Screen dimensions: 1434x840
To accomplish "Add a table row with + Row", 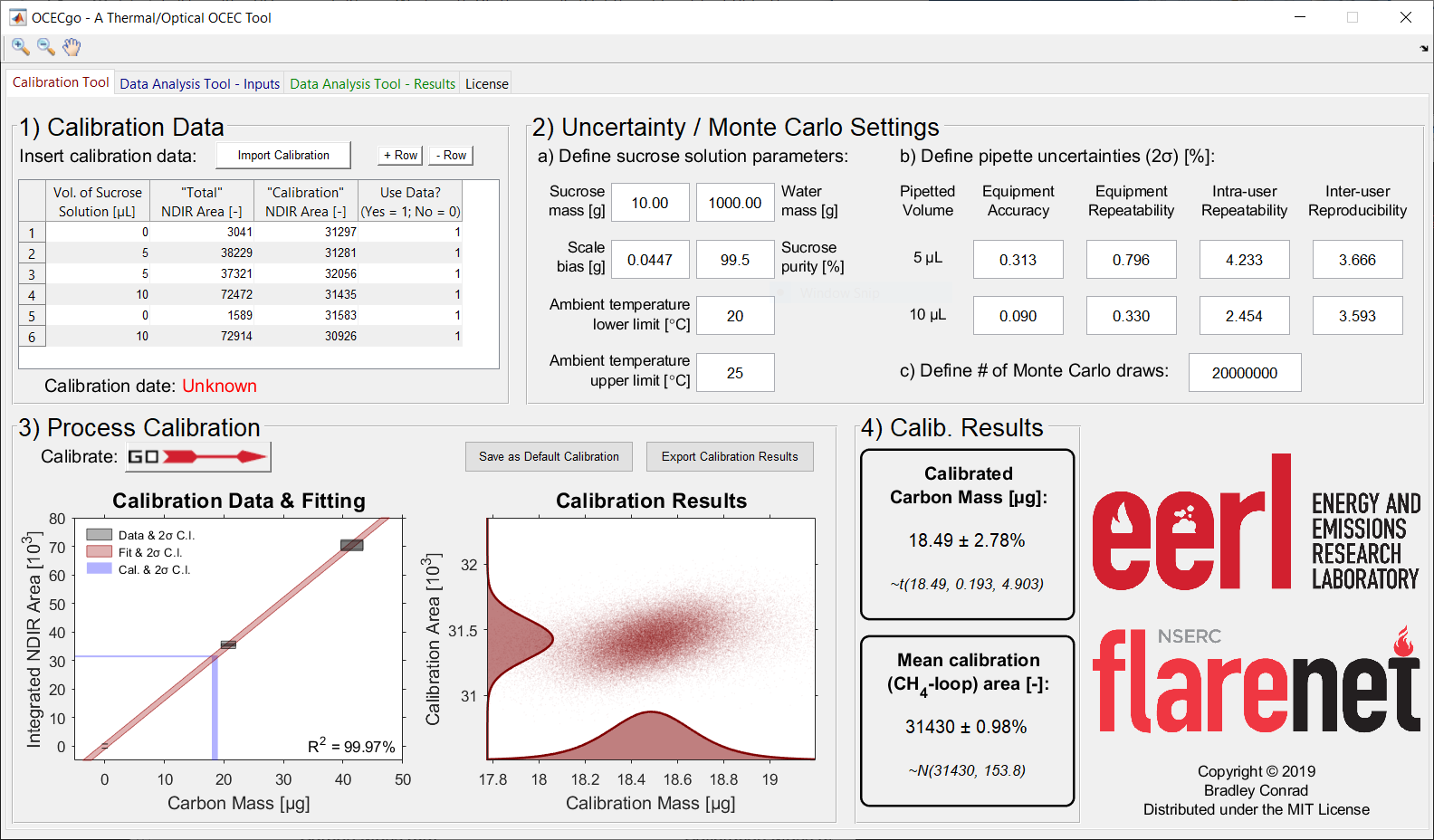I will (x=400, y=156).
